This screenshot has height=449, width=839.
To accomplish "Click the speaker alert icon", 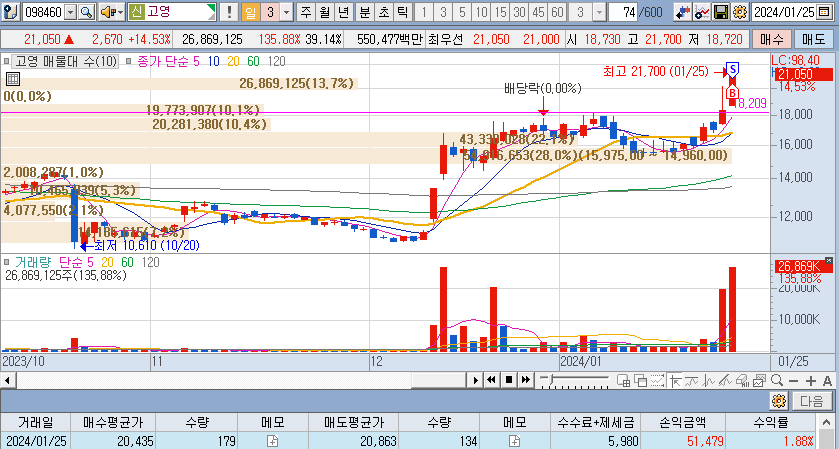I will pyautogui.click(x=108, y=12).
